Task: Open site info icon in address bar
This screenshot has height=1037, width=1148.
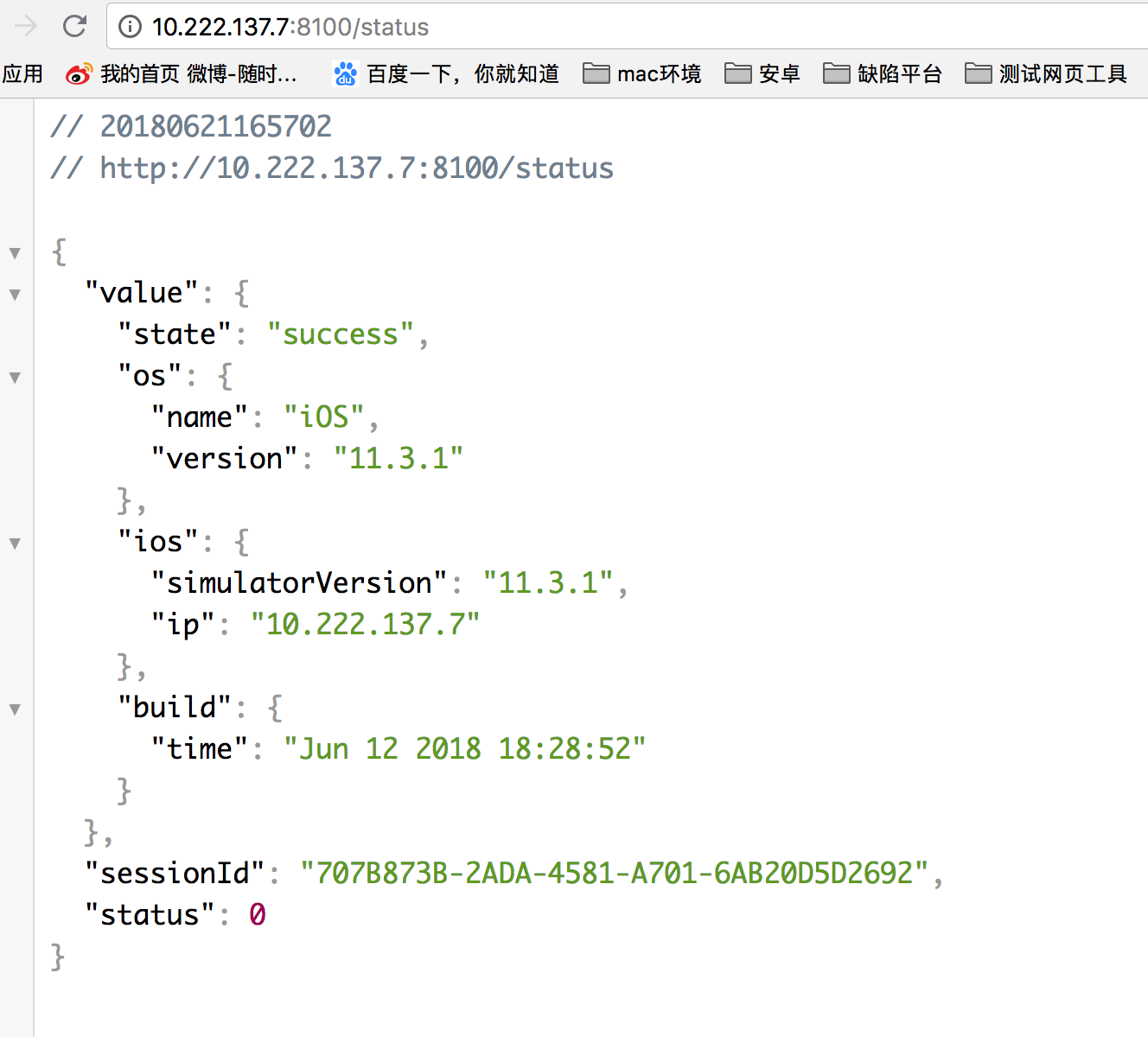Action: click(130, 27)
